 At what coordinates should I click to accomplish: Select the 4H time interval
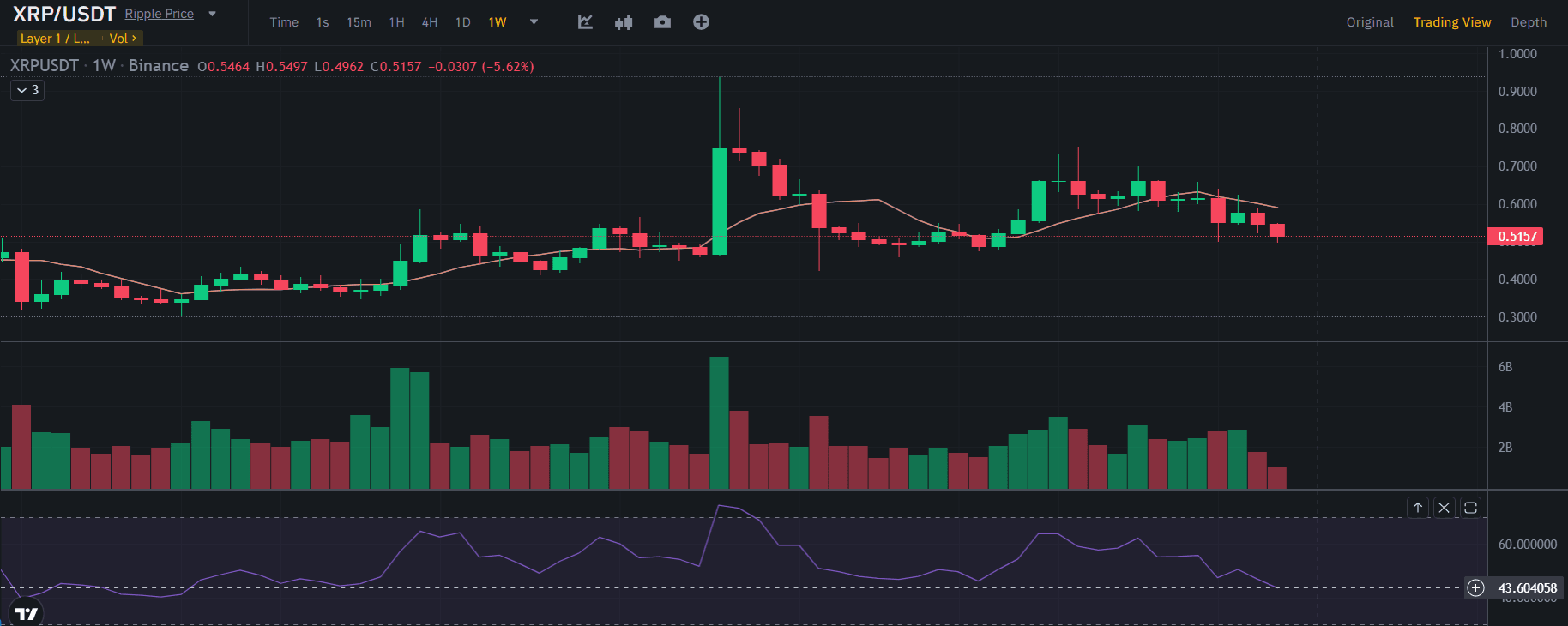point(429,22)
